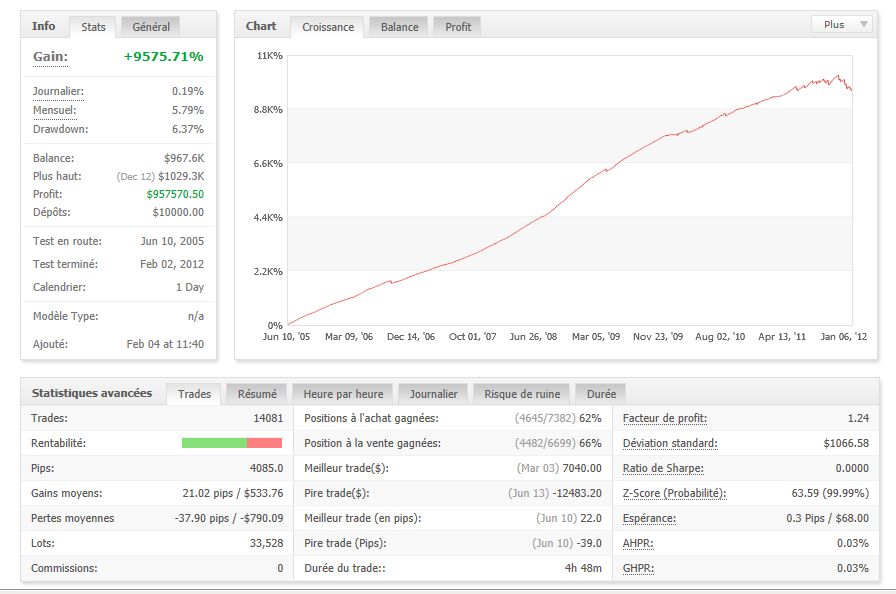Select the Croissance chart tab
The image size is (896, 594).
point(328,27)
